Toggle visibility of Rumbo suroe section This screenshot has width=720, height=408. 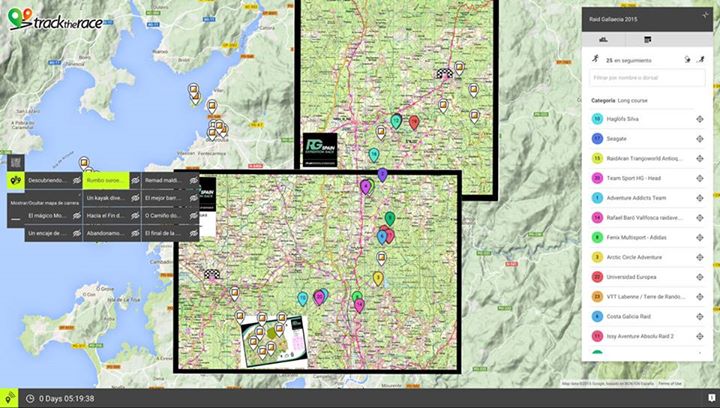click(x=135, y=180)
